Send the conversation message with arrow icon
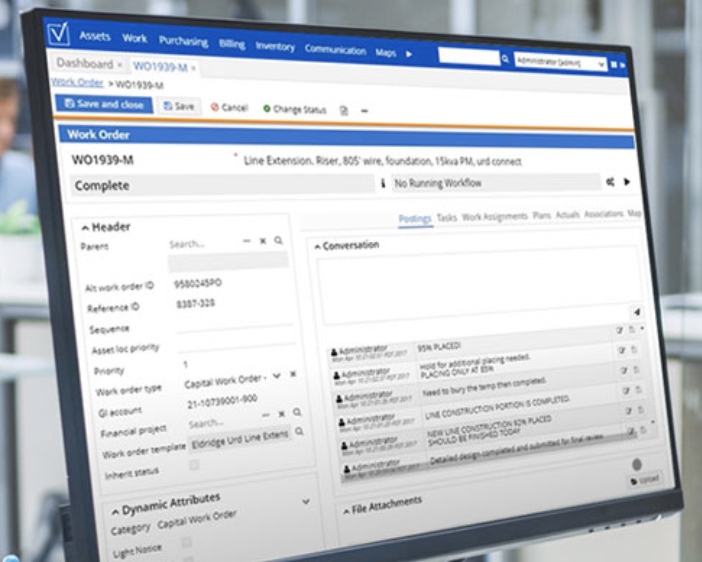 pyautogui.click(x=636, y=312)
